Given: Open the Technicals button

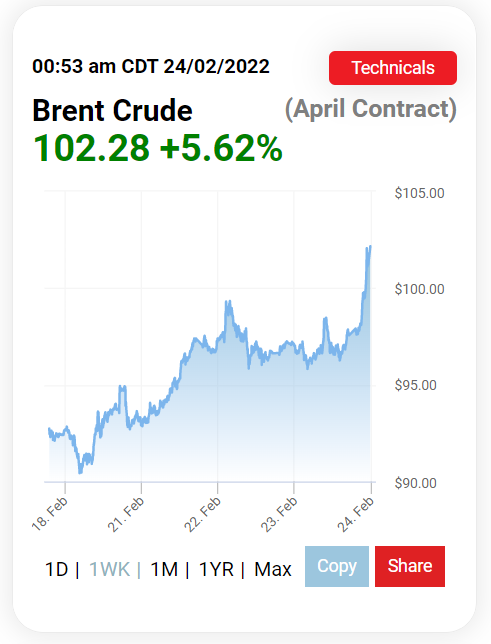Looking at the screenshot, I should pos(393,68).
